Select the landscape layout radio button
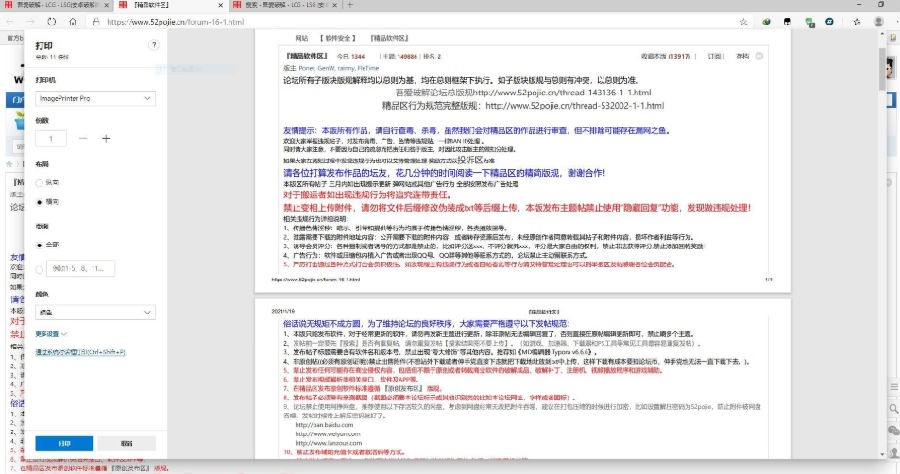The height and width of the screenshot is (474, 900). (x=40, y=202)
